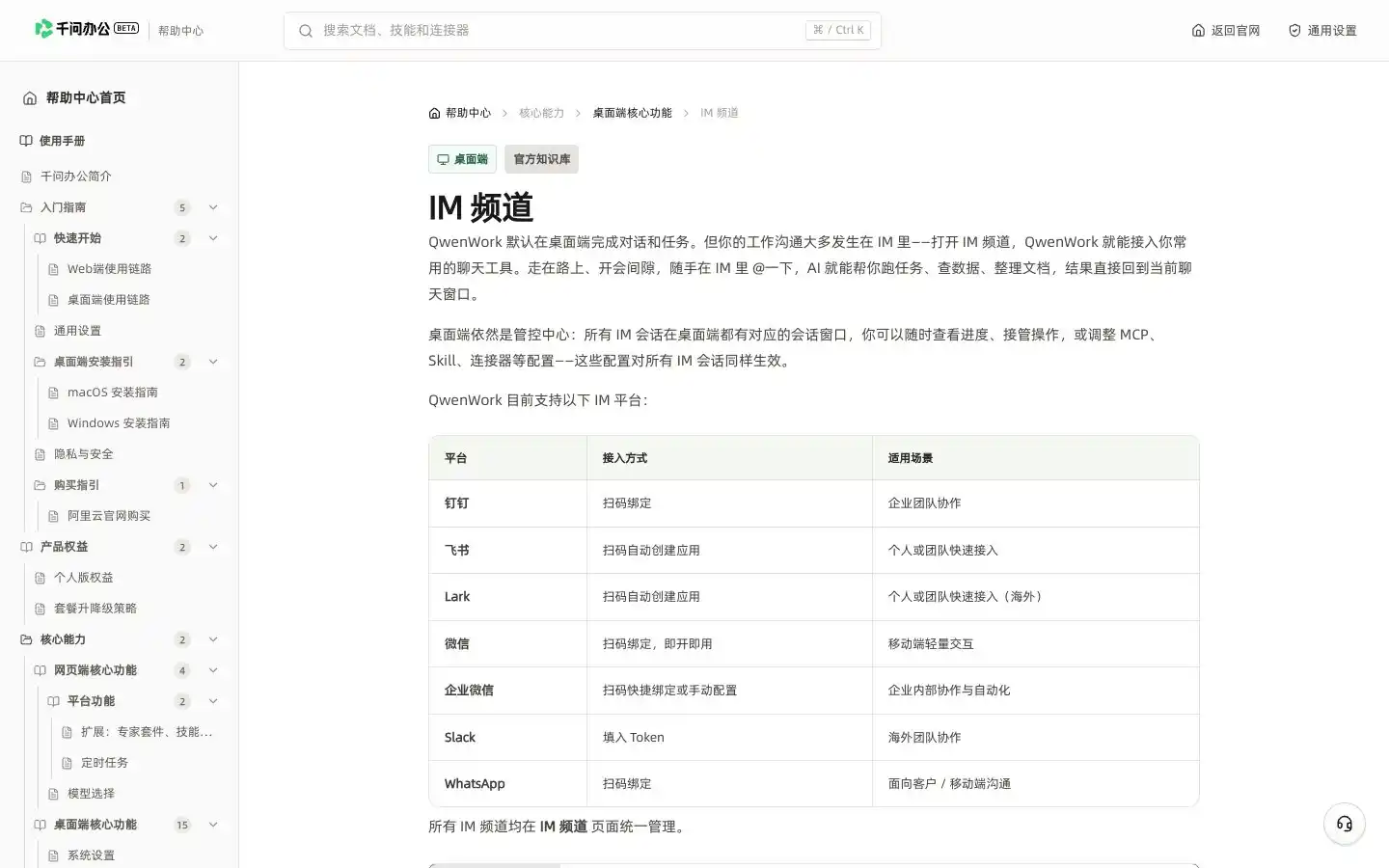This screenshot has height=868, width=1389.
Task: Click the search magnifier icon
Action: [x=306, y=31]
